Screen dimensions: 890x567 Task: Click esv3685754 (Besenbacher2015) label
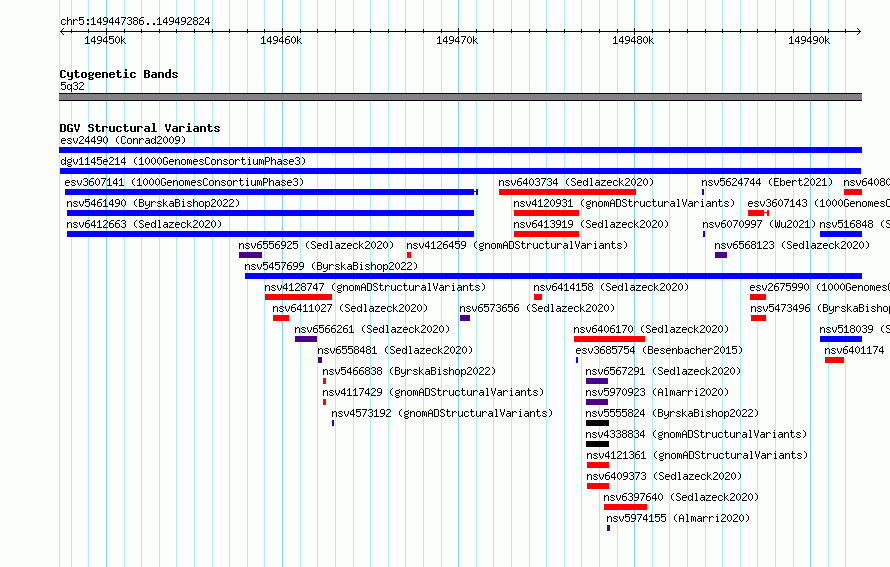point(659,350)
